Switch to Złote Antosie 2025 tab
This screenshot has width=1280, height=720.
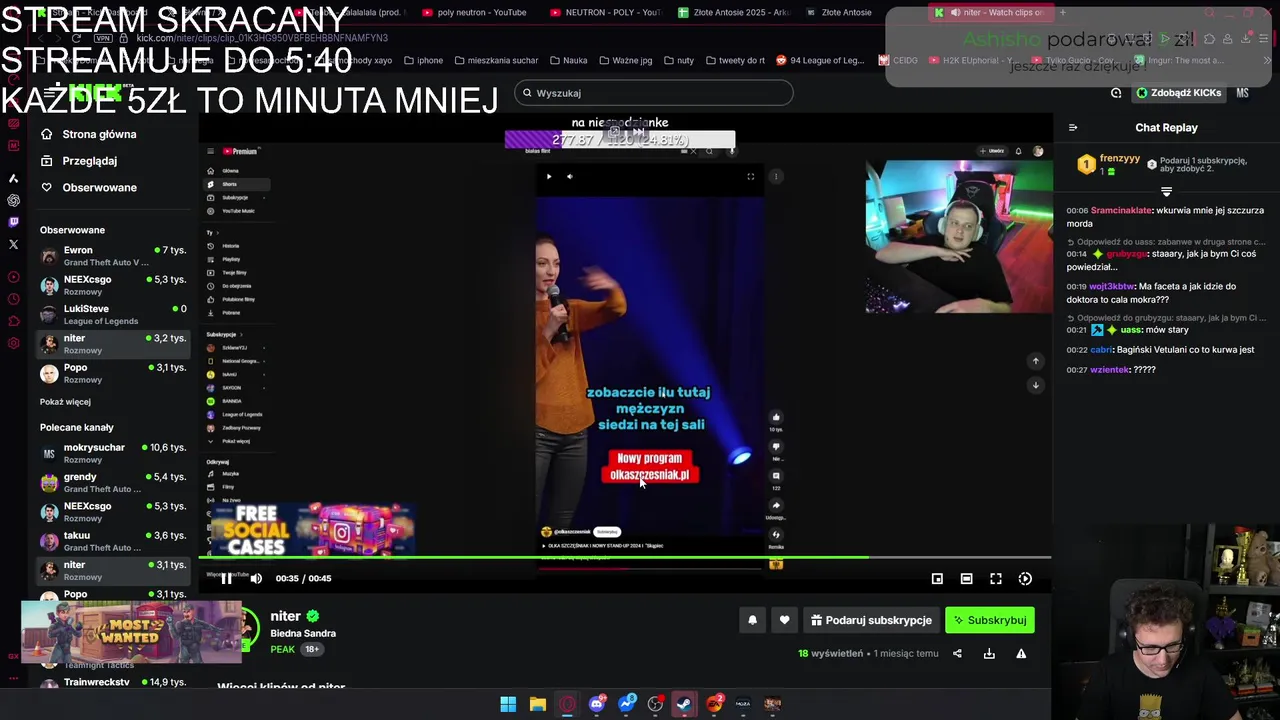[733, 12]
